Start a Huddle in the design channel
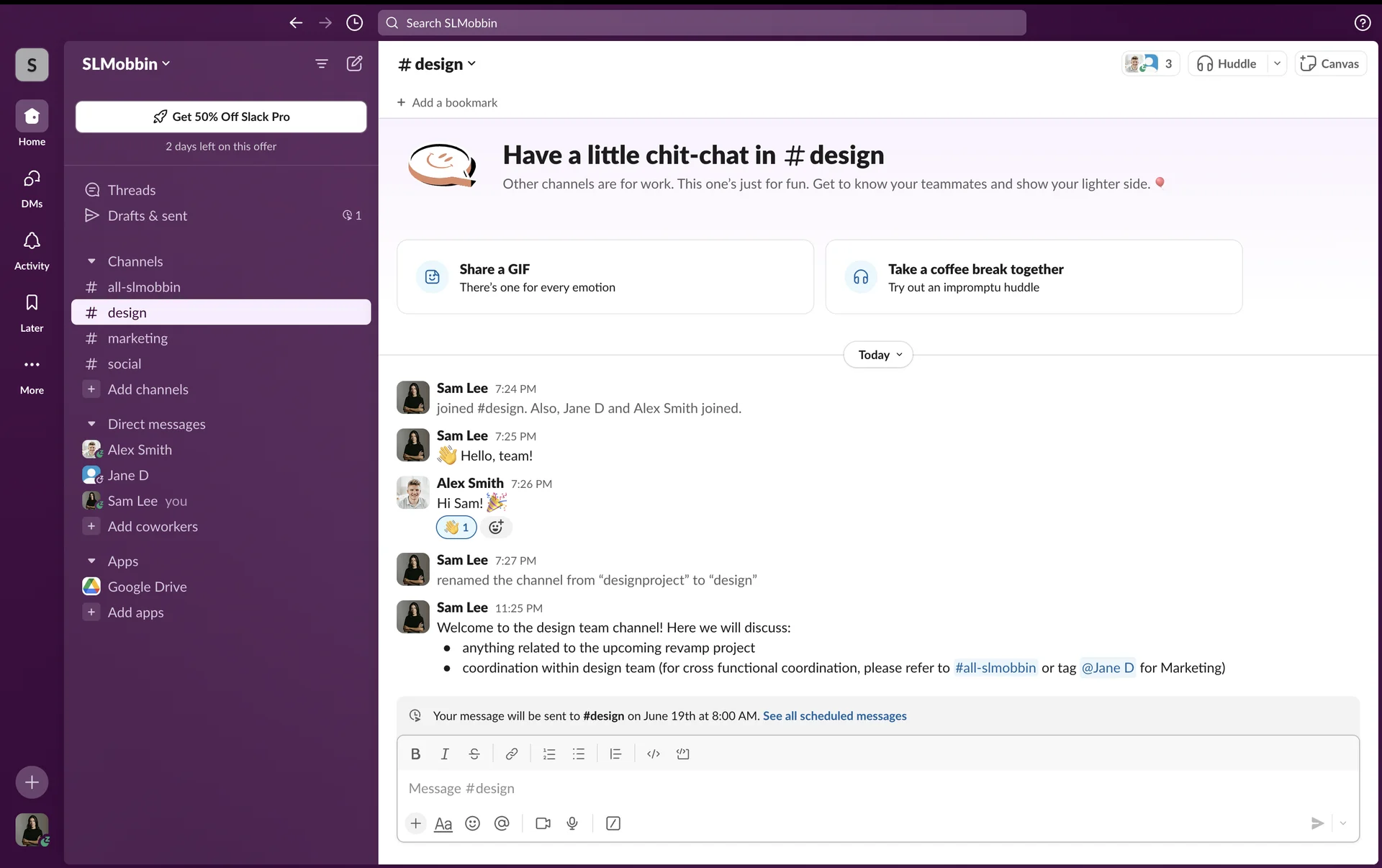1382x868 pixels. tap(1227, 64)
